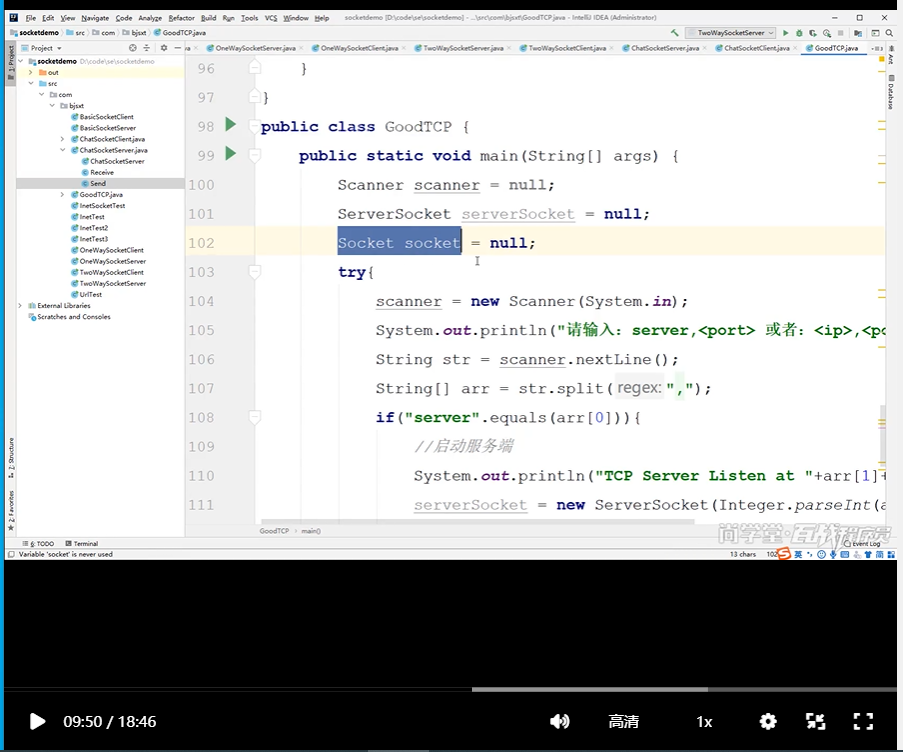Open Project panel settings gear
Image resolution: width=903 pixels, height=752 pixels.
[x=164, y=48]
